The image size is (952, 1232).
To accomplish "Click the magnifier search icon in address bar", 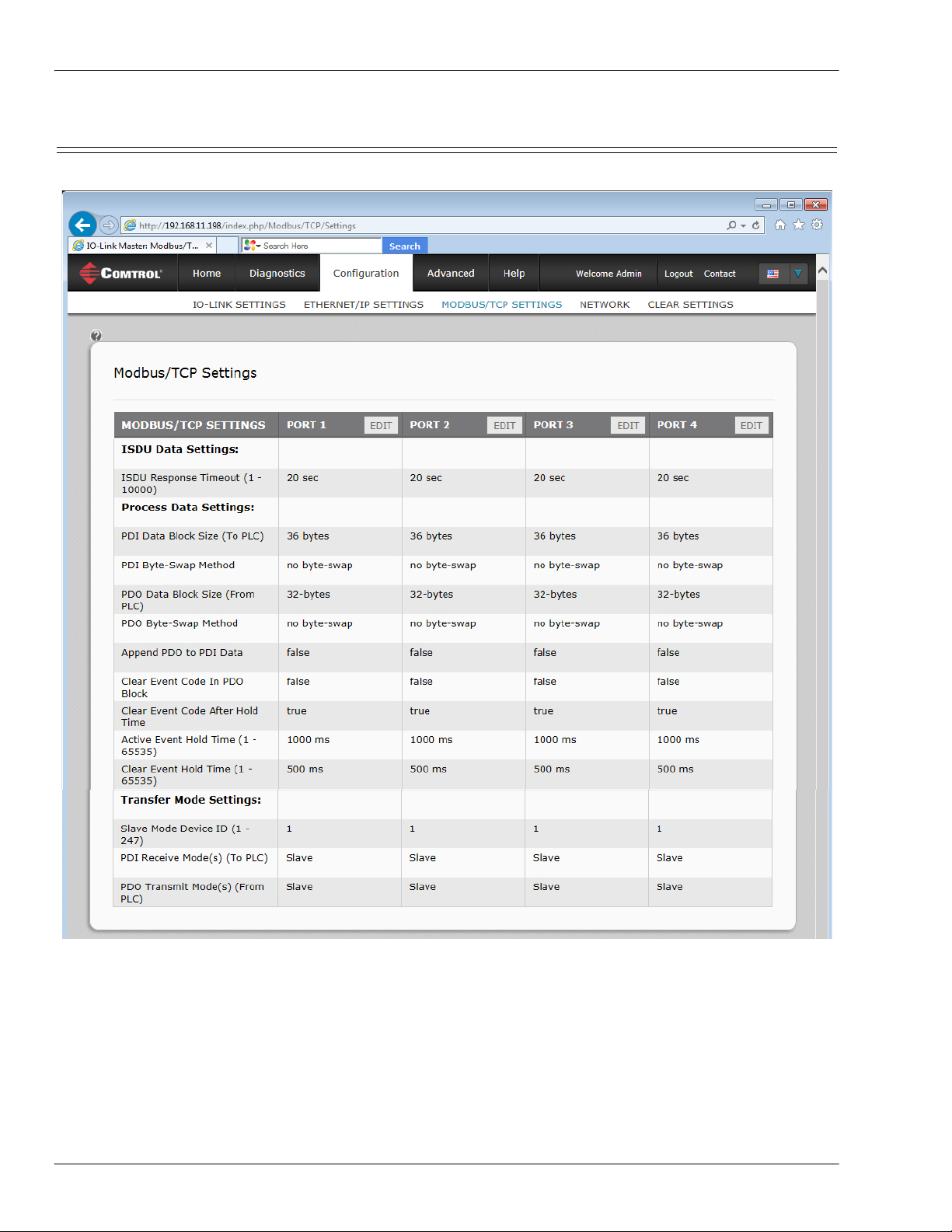I will (x=731, y=225).
